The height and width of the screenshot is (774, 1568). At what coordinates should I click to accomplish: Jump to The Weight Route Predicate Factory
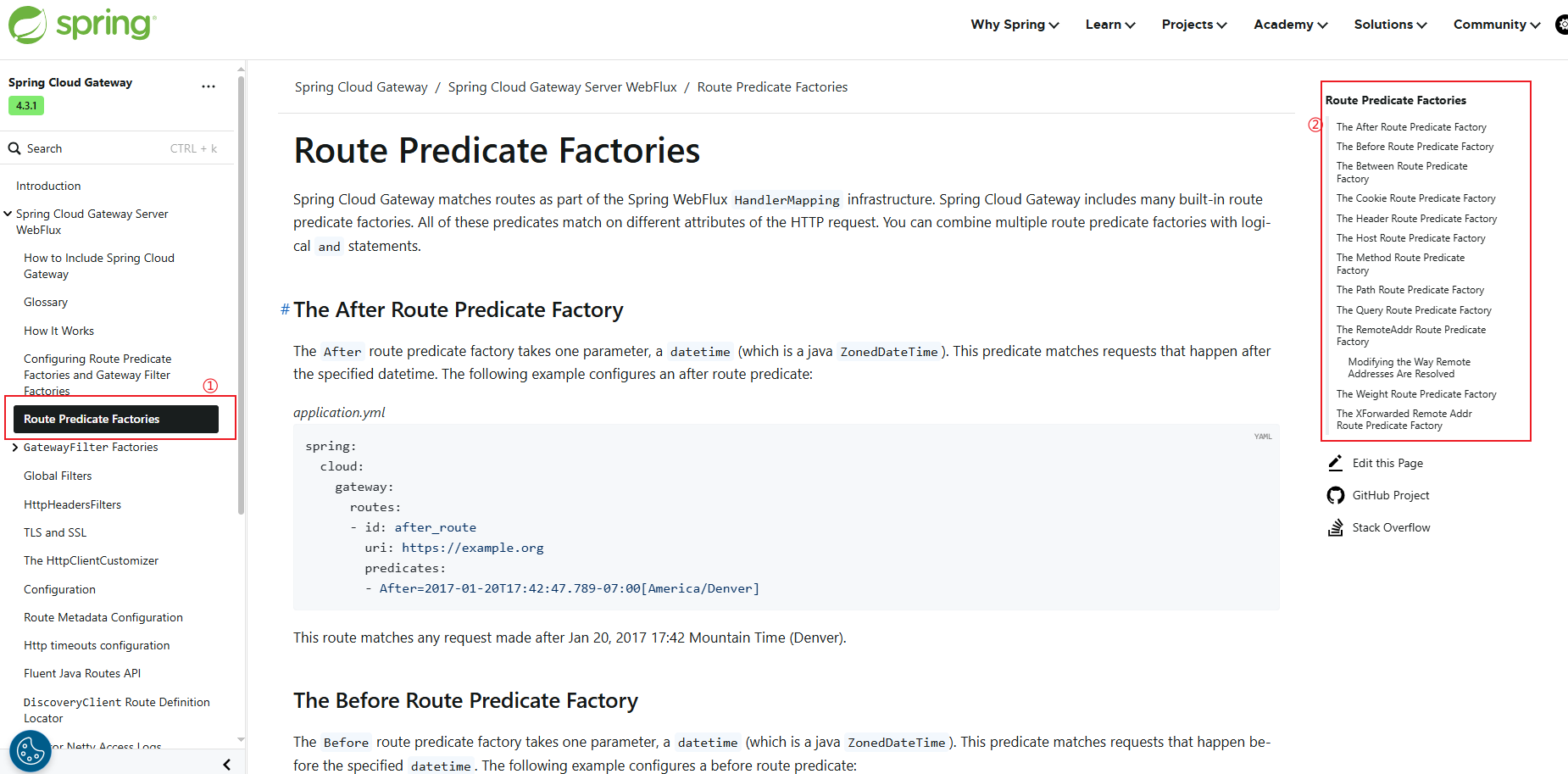point(1416,394)
